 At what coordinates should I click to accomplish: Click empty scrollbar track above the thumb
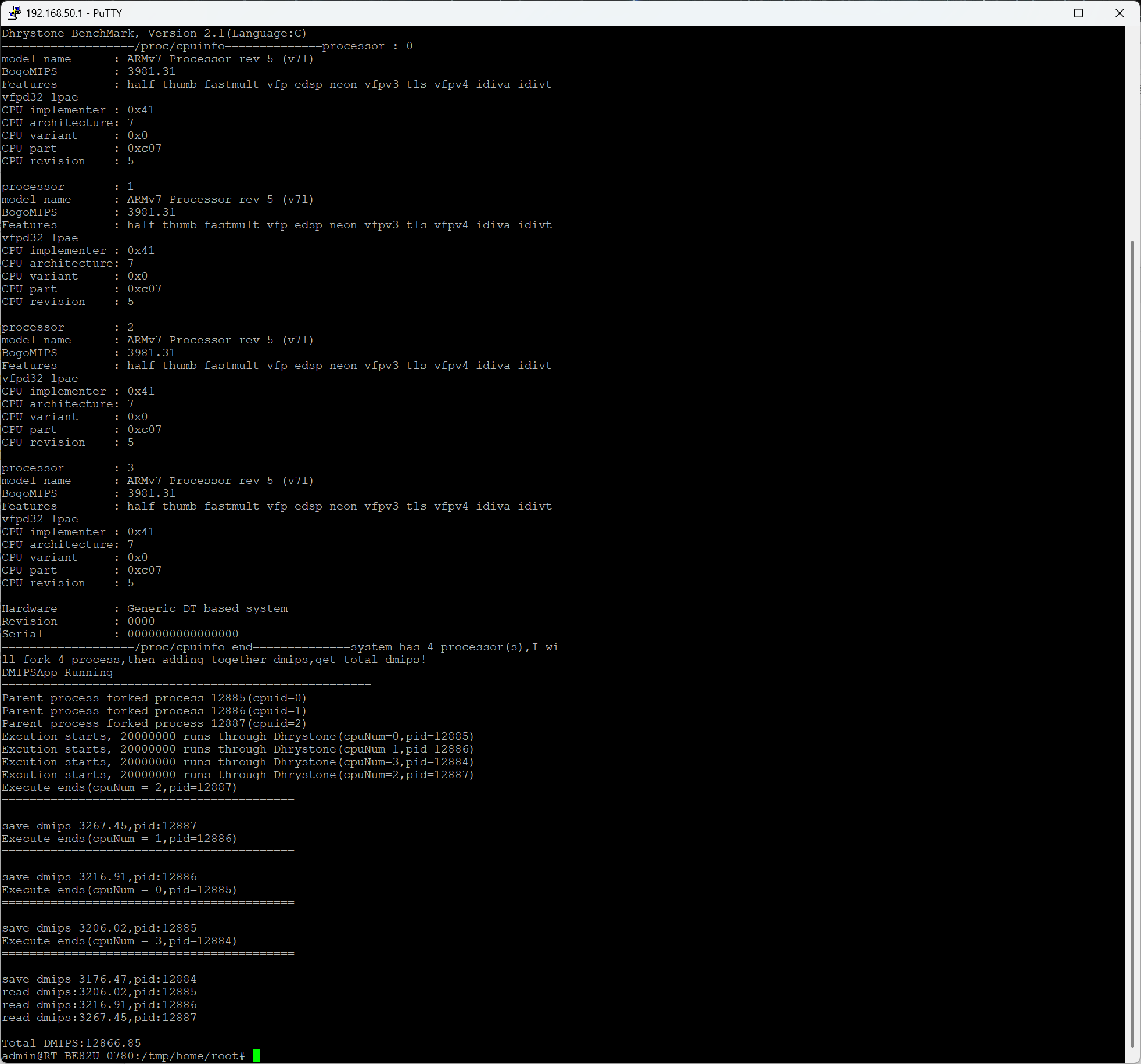point(1132,134)
